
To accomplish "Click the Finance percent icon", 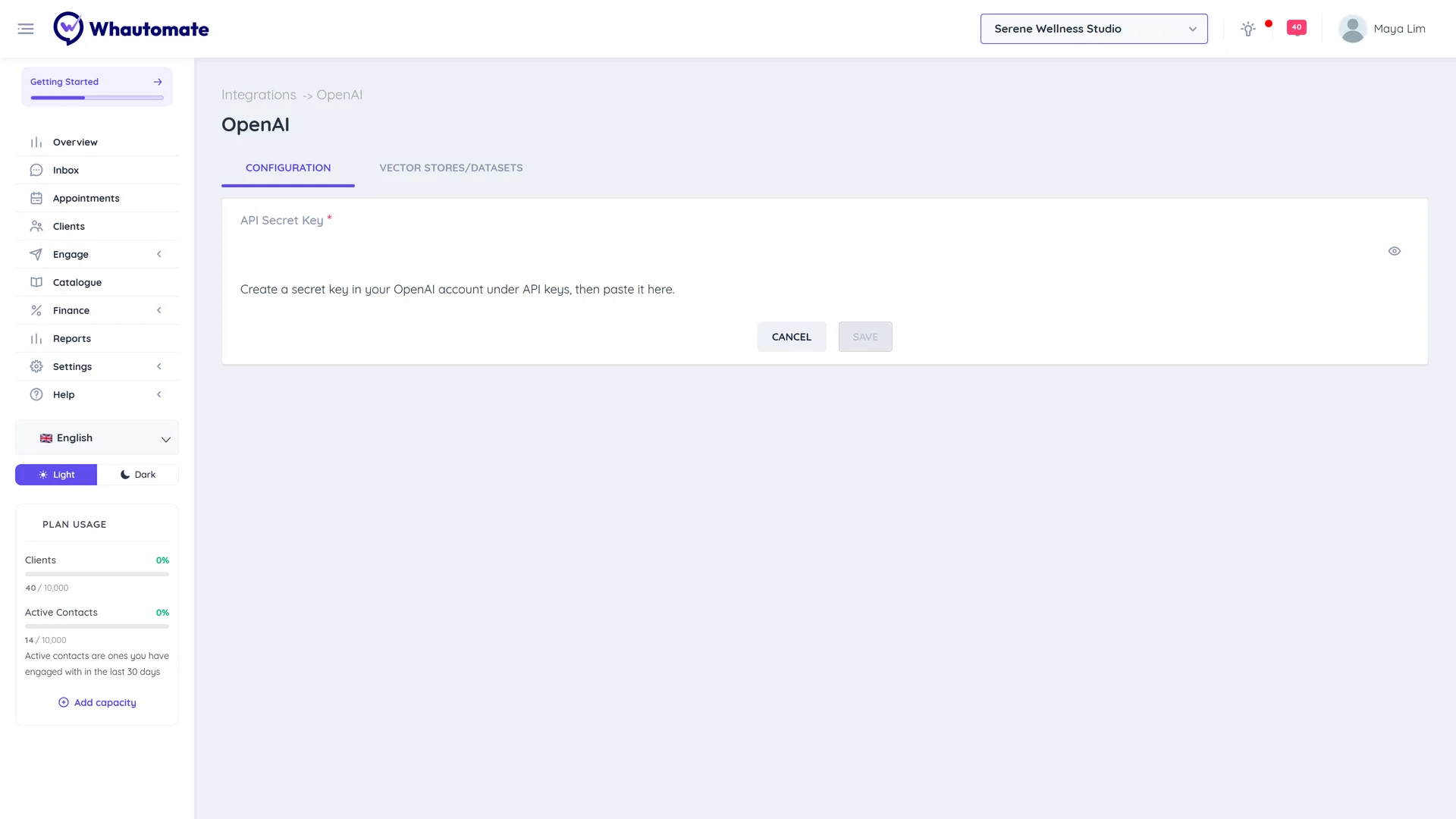I will (x=36, y=310).
